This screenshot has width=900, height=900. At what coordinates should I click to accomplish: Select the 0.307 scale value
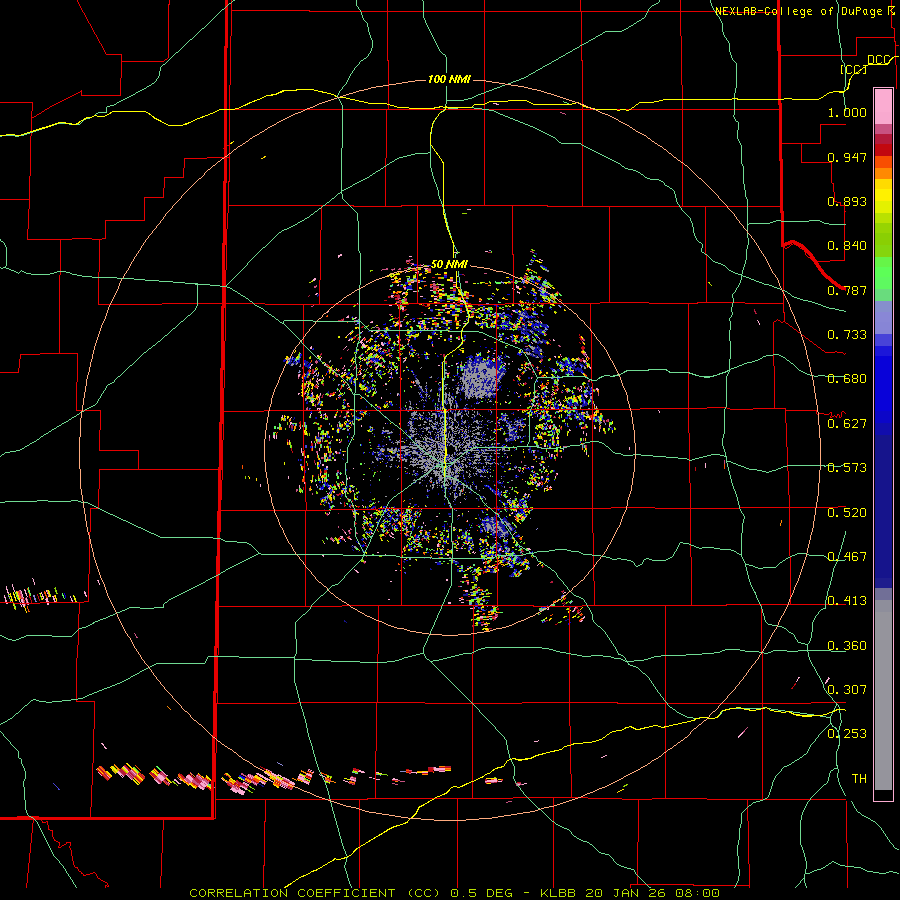click(x=847, y=690)
